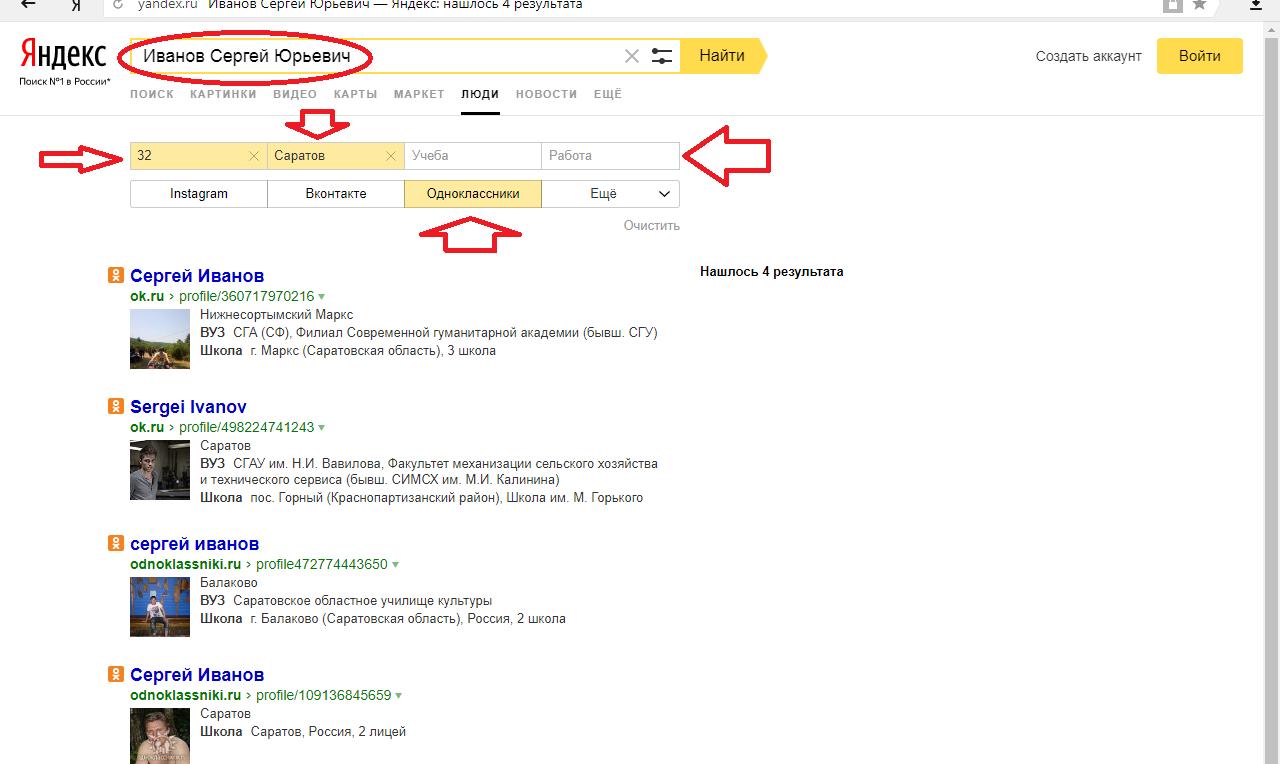Expand arrow next to profile/498224741243
The width and height of the screenshot is (1280, 764).
point(322,428)
